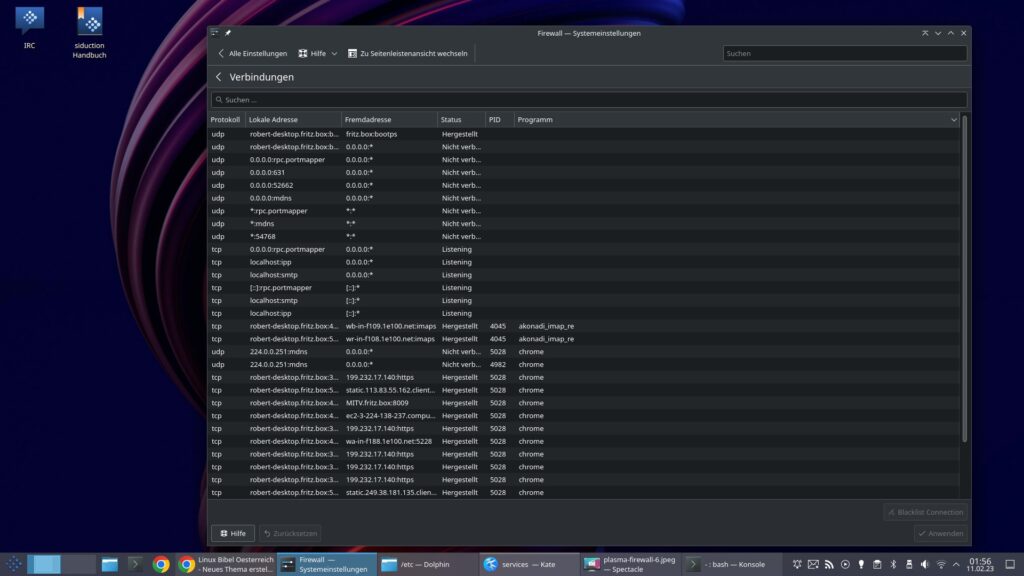The width and height of the screenshot is (1024, 576).
Task: Click the sort arrow at Programm header end
Action: coord(953,120)
